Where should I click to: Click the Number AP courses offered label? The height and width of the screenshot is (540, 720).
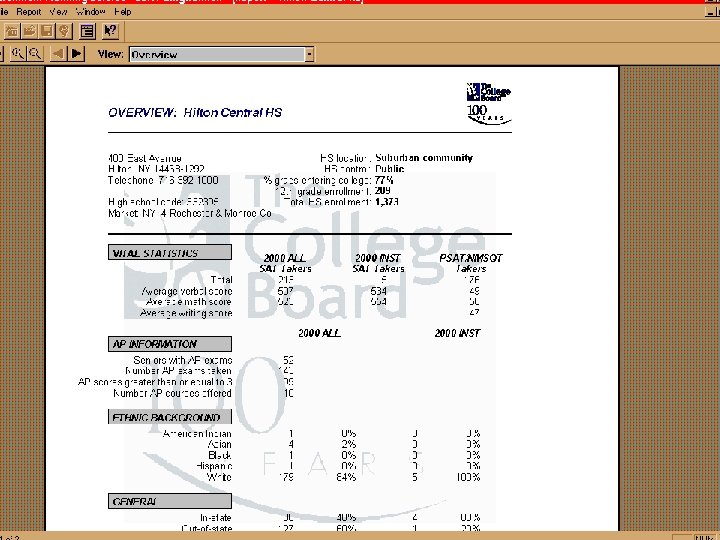pos(173,393)
